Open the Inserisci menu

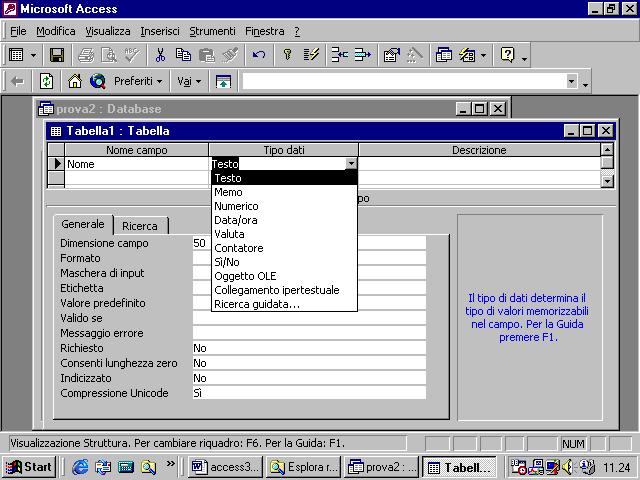(160, 31)
